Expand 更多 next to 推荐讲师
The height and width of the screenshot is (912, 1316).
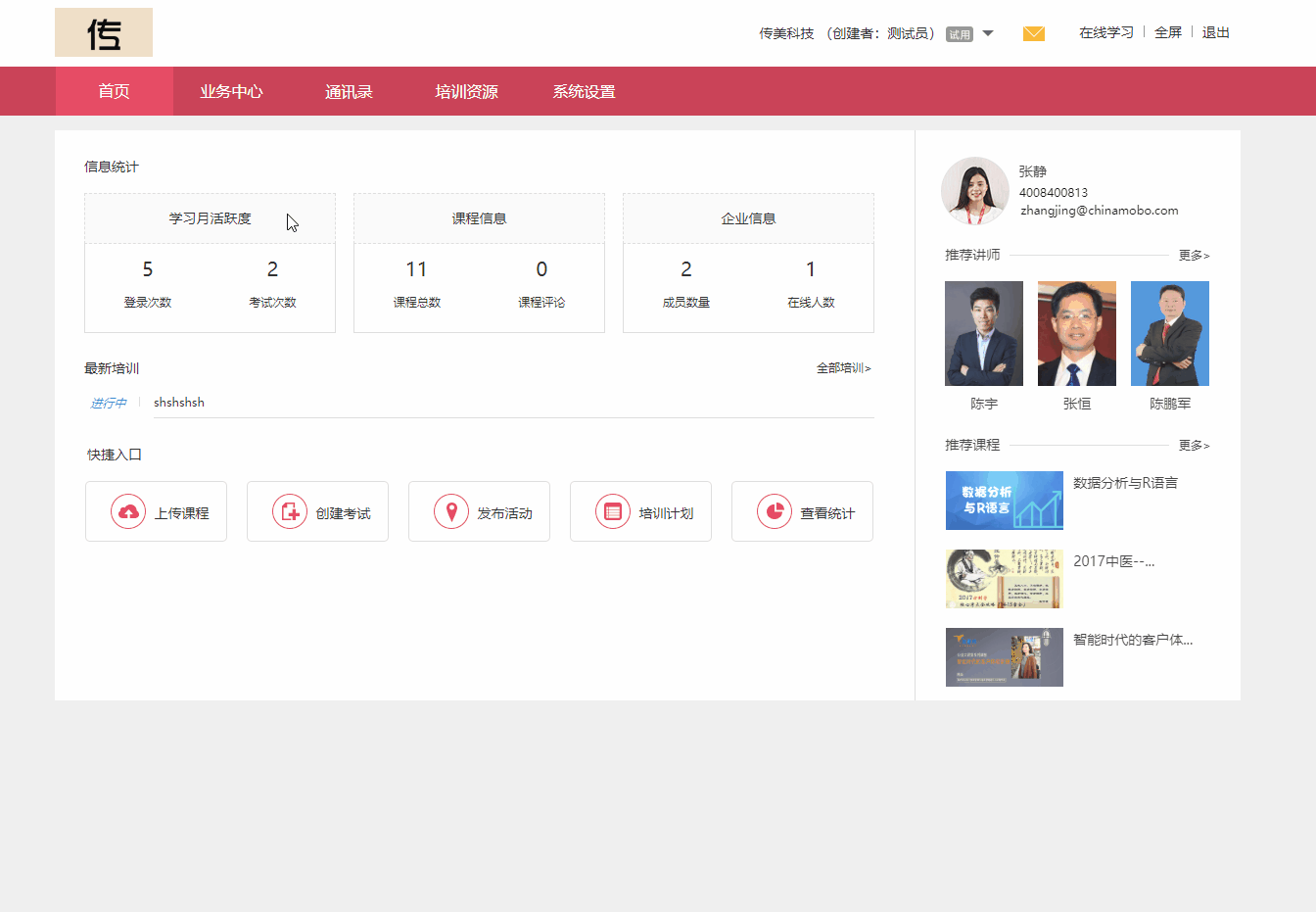coord(1194,254)
